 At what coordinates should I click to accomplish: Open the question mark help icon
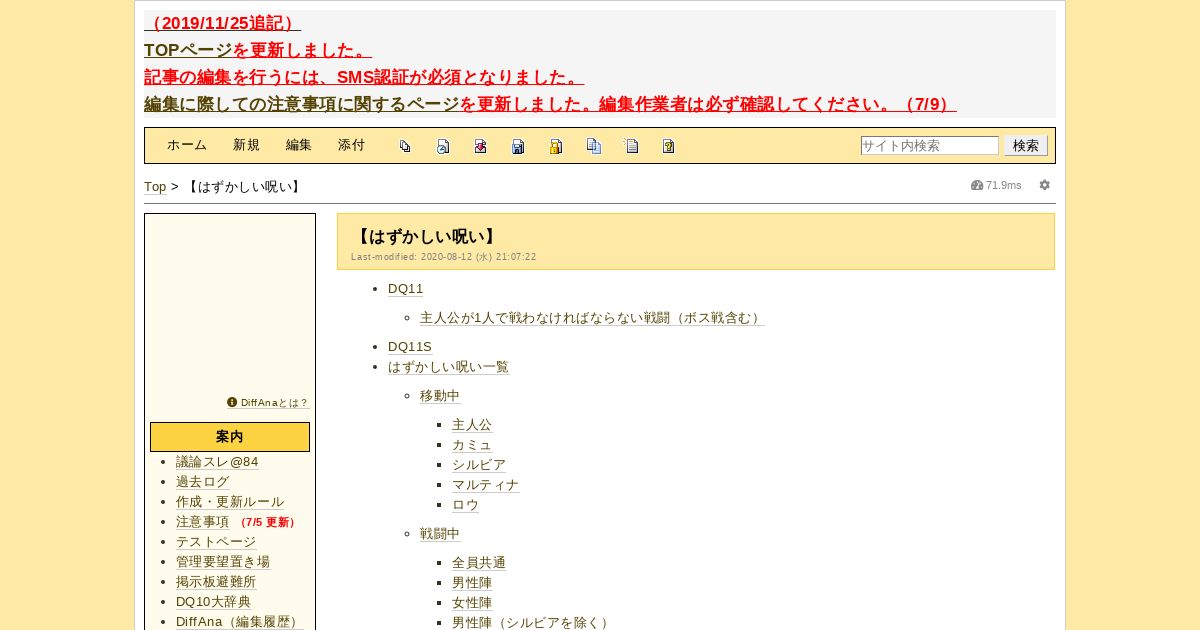(669, 146)
